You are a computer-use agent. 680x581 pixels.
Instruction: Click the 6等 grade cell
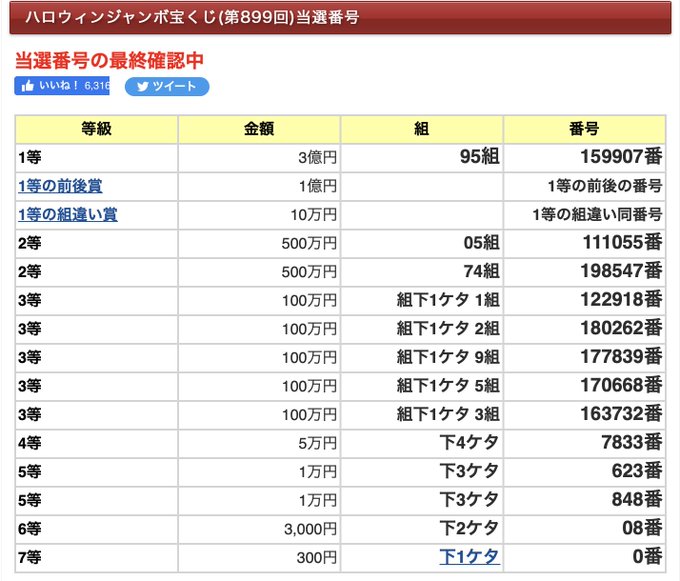click(97, 529)
